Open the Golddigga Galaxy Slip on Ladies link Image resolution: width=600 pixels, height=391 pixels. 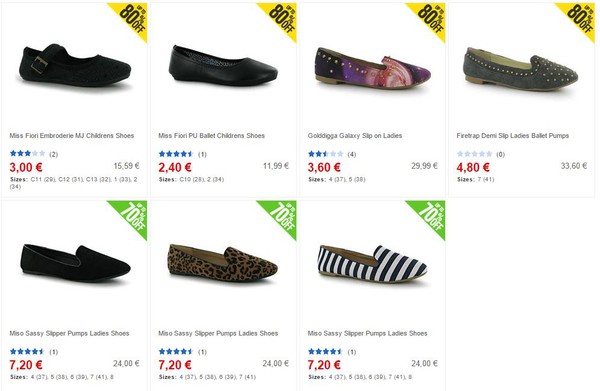point(355,135)
